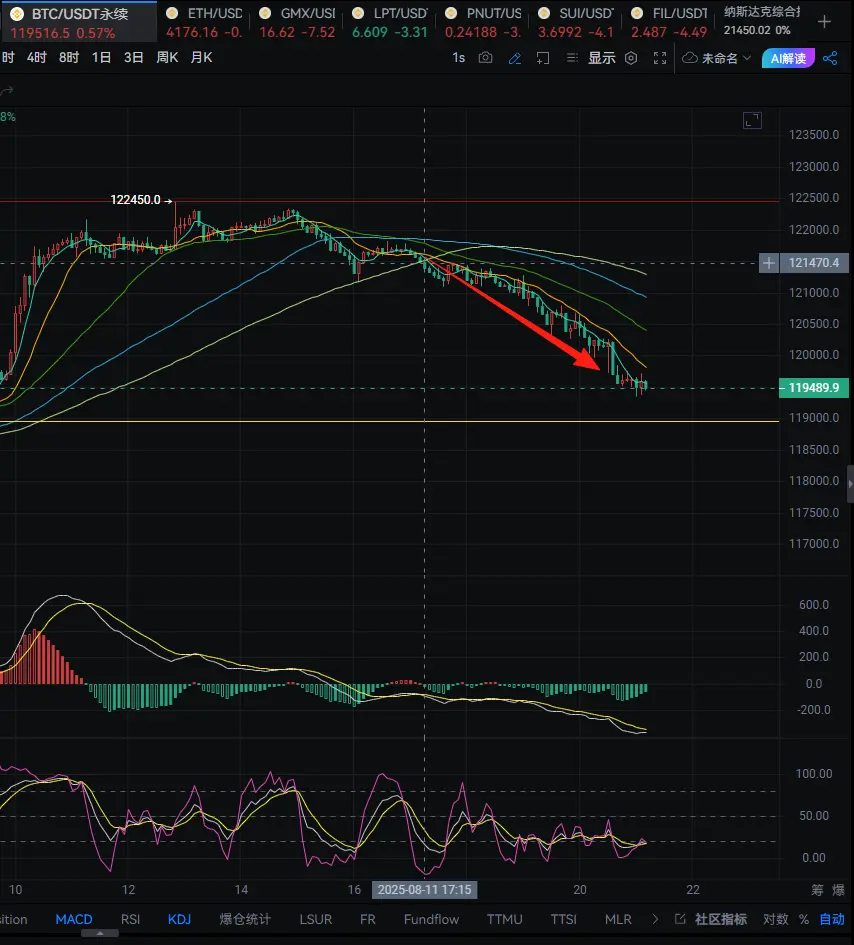Switch to 对数 log scale
This screenshot has height=945, width=854.
pos(776,919)
